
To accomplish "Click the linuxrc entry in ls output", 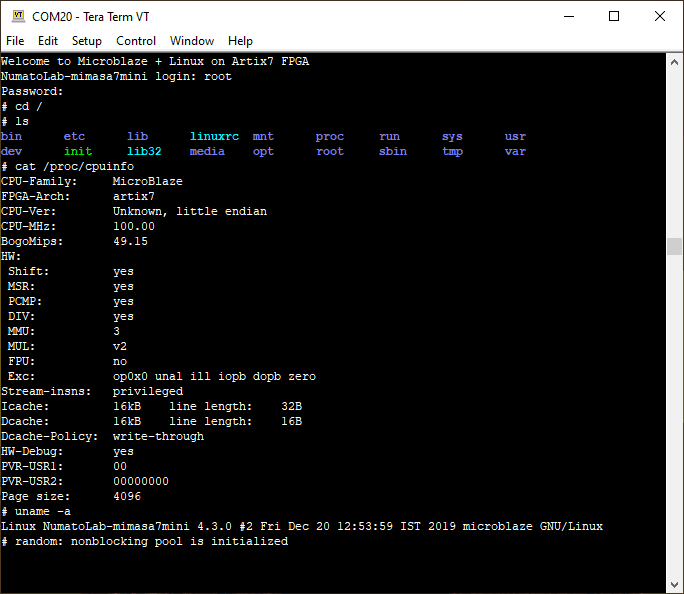I will (x=214, y=136).
